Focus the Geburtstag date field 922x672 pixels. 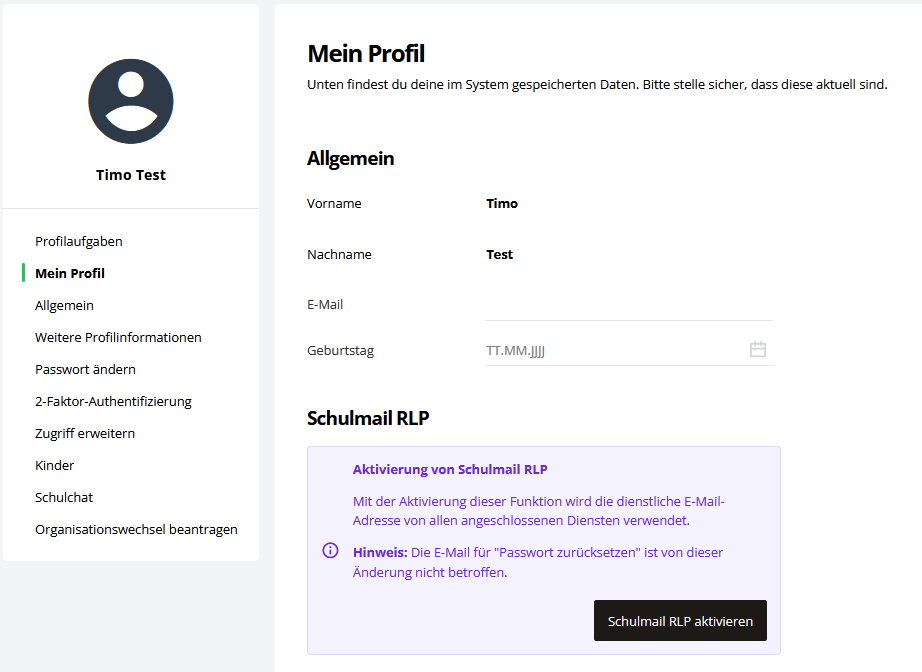[610, 350]
